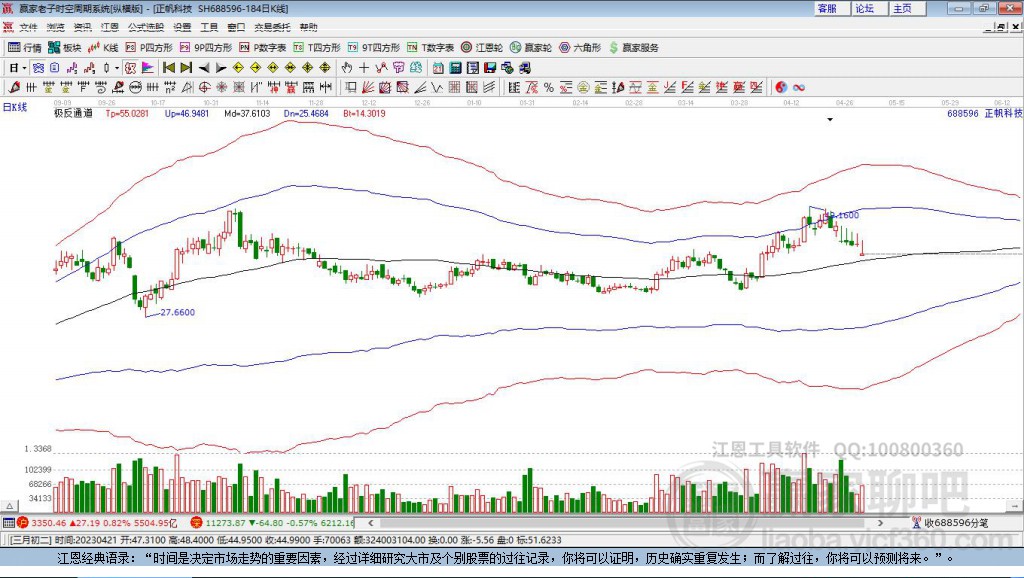Click the Tp=55.0281 indicator value
1024x578 pixels.
tap(127, 113)
